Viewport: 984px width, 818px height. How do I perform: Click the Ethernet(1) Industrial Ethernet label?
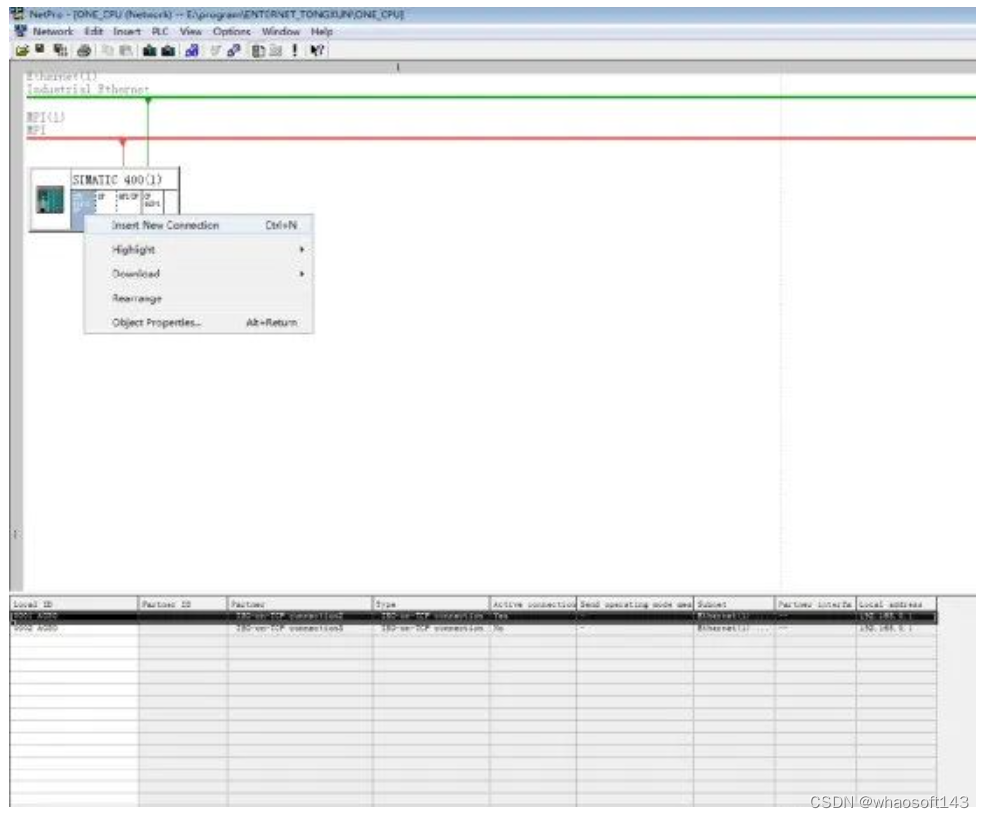(88, 83)
